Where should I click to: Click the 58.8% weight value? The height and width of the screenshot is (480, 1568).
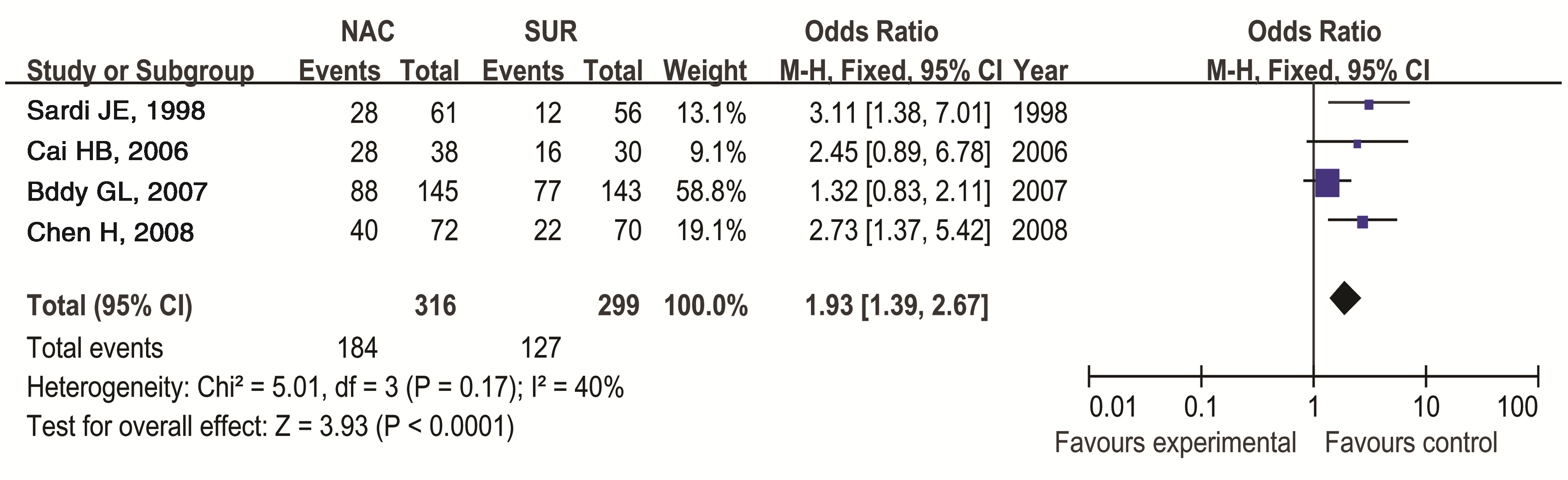coord(711,191)
